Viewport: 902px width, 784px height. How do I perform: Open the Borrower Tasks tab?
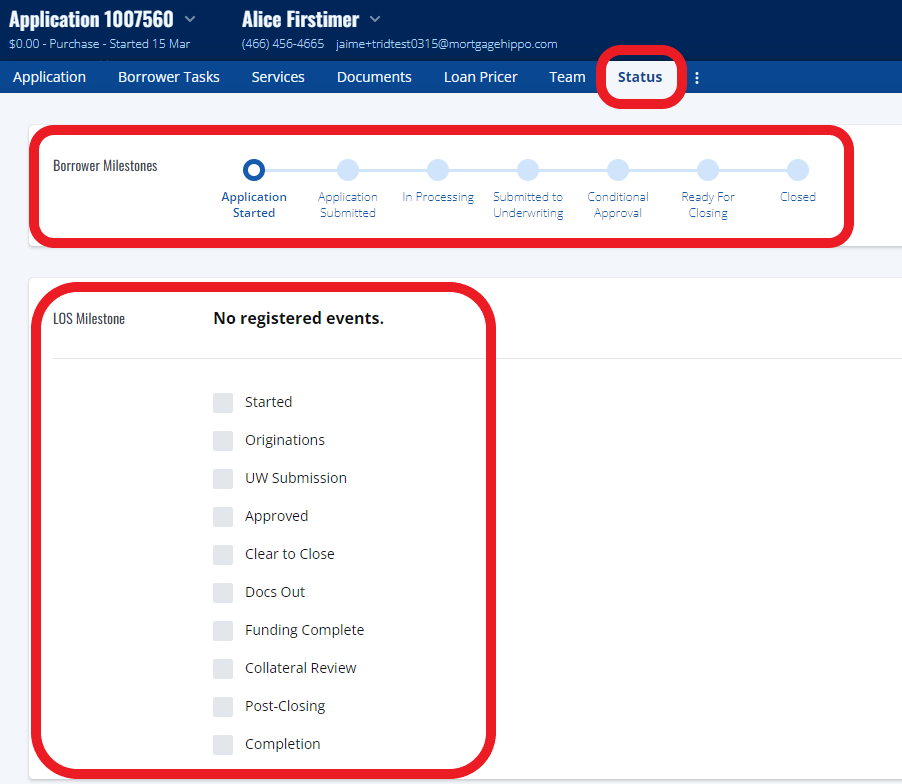point(169,77)
